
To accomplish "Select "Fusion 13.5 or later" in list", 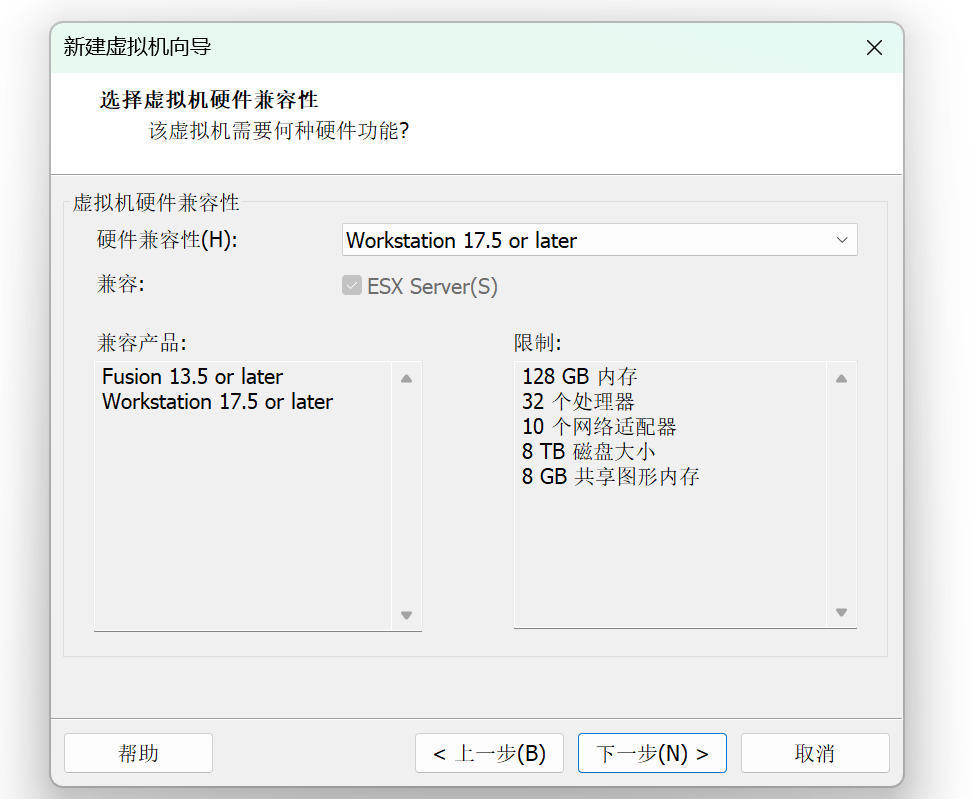I will (x=193, y=377).
